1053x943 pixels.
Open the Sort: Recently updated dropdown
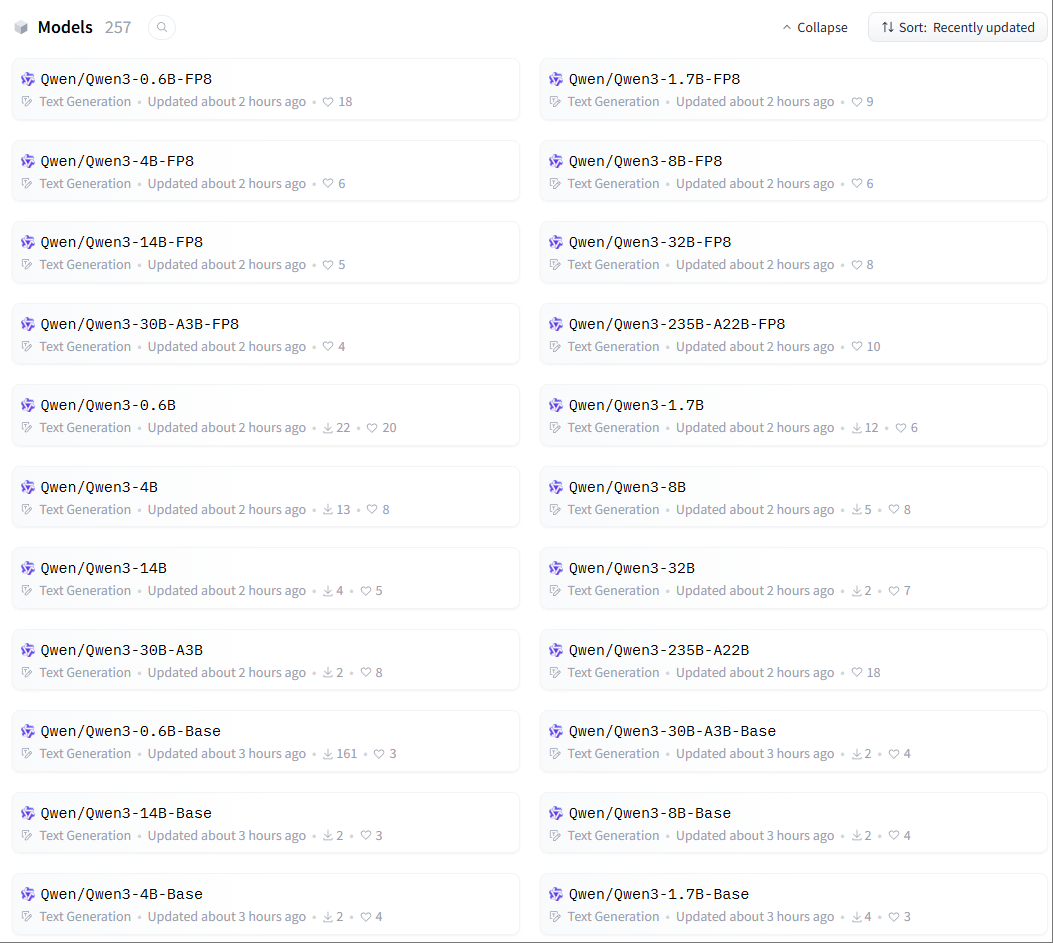click(x=958, y=28)
